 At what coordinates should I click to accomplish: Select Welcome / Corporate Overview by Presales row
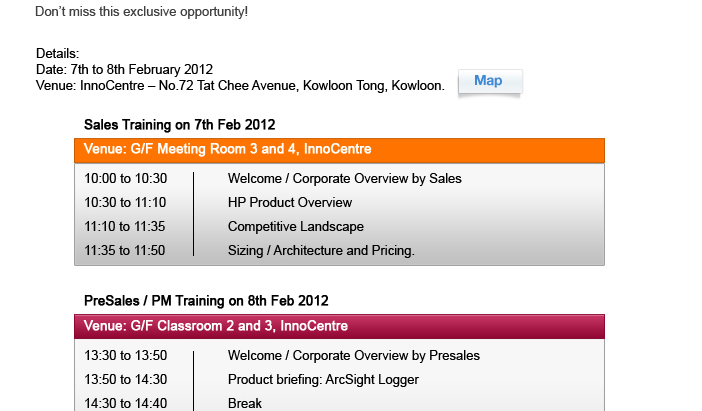[354, 356]
